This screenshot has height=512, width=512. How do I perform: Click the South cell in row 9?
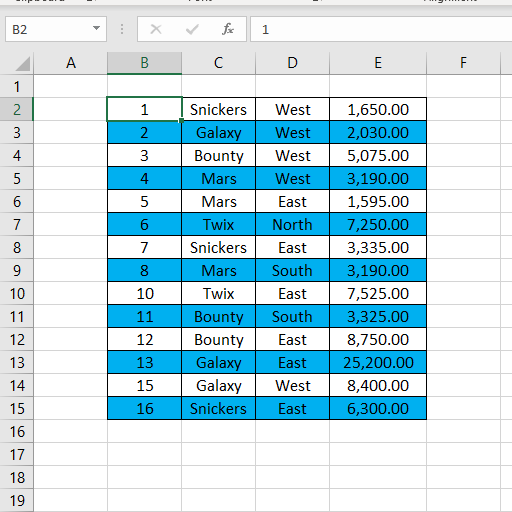[x=292, y=270]
